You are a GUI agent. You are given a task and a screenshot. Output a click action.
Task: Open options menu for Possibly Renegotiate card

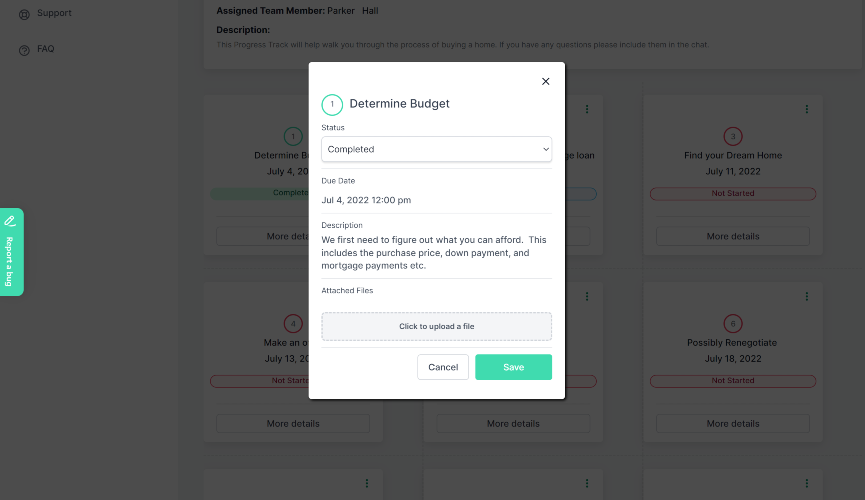click(x=807, y=296)
